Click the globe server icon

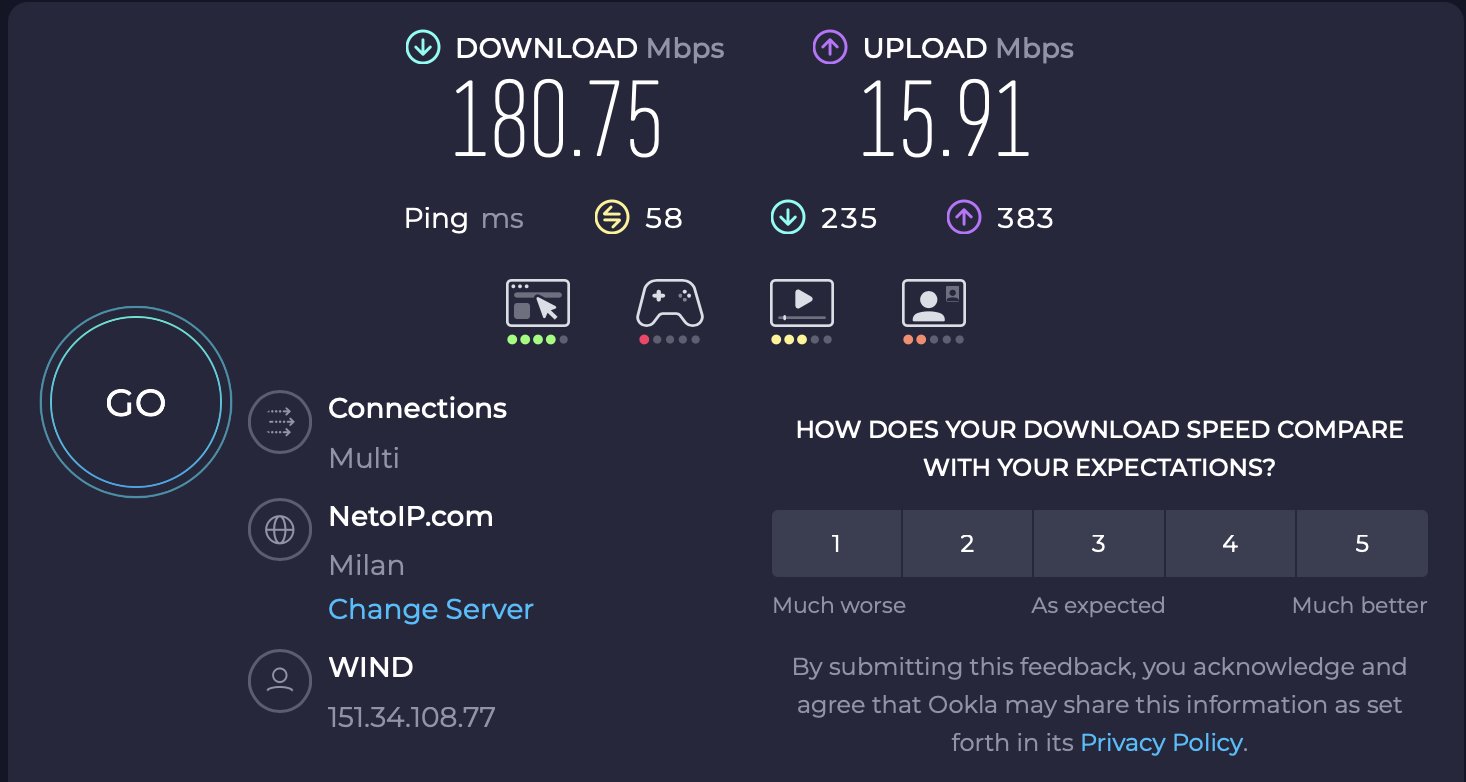click(280, 530)
